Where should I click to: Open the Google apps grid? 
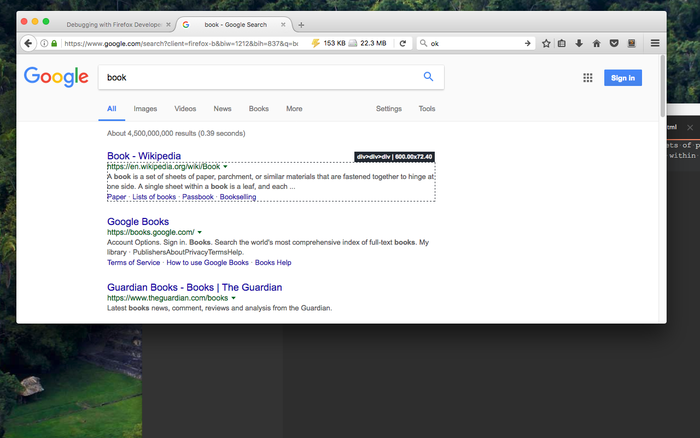588,78
